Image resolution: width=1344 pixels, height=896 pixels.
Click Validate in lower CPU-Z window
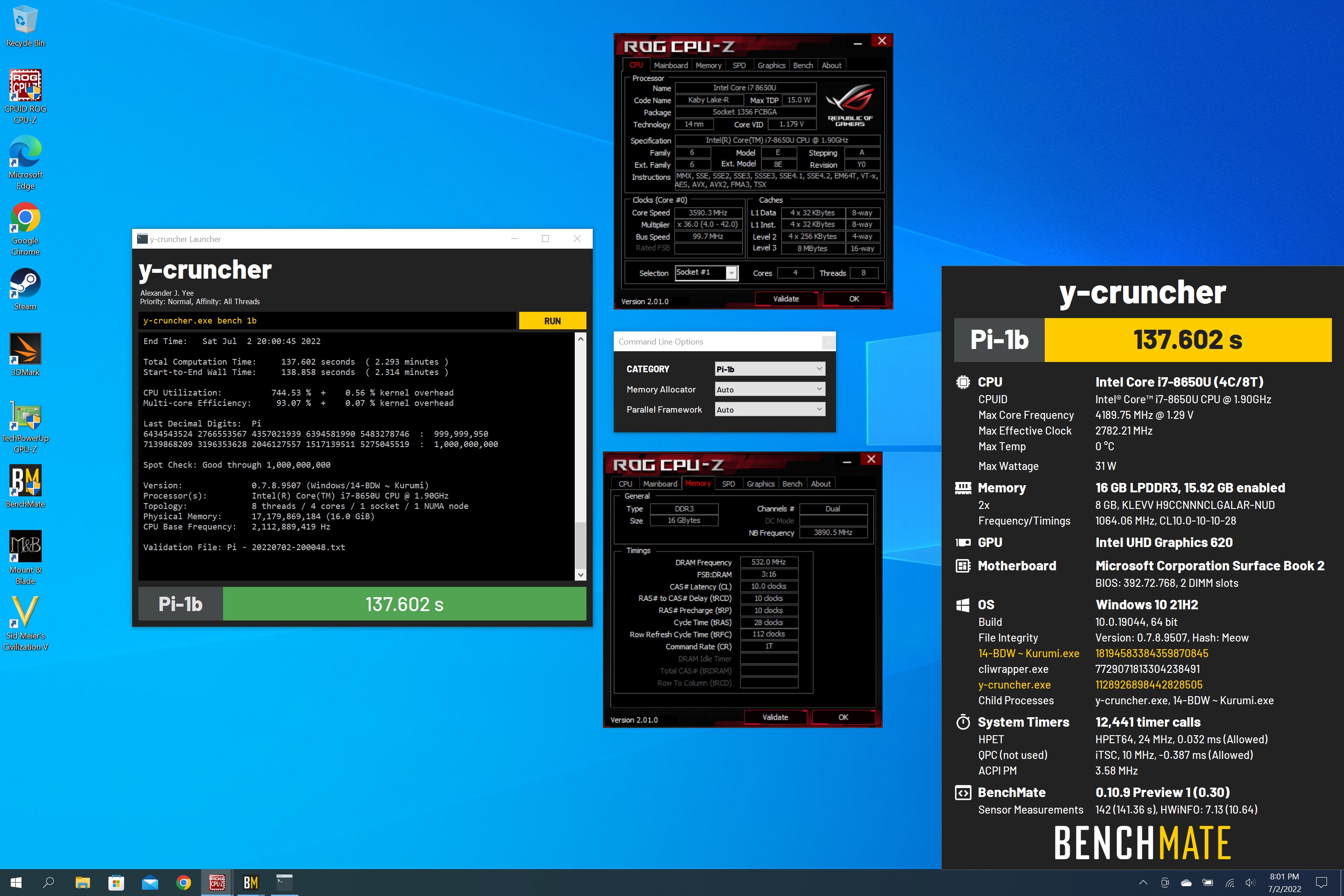(775, 717)
